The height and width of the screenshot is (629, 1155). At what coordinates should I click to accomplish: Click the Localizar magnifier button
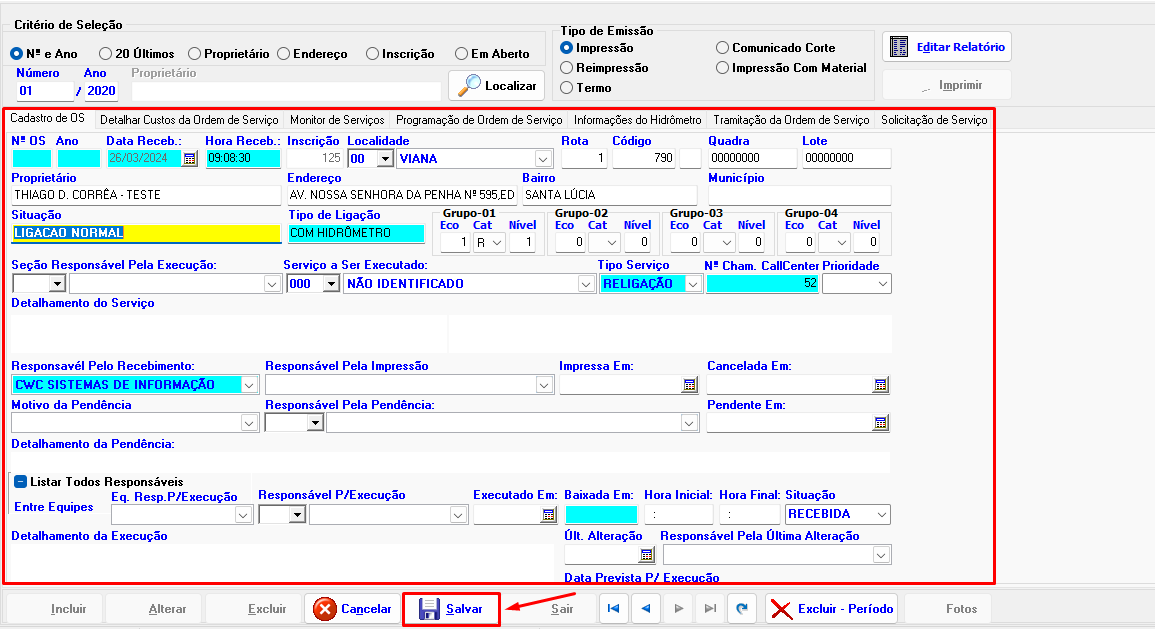(497, 85)
